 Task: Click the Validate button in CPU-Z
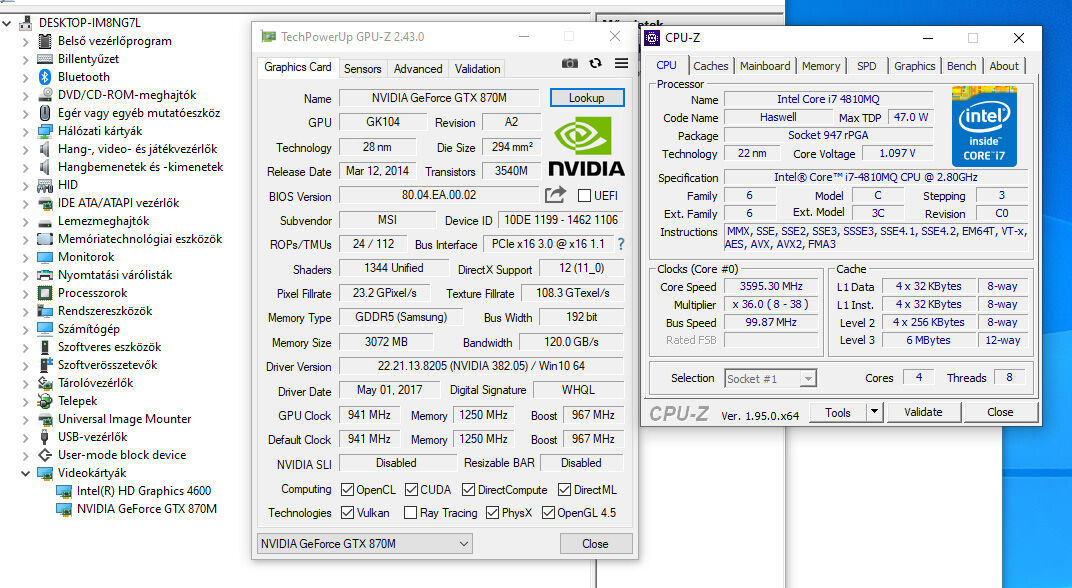coord(923,412)
